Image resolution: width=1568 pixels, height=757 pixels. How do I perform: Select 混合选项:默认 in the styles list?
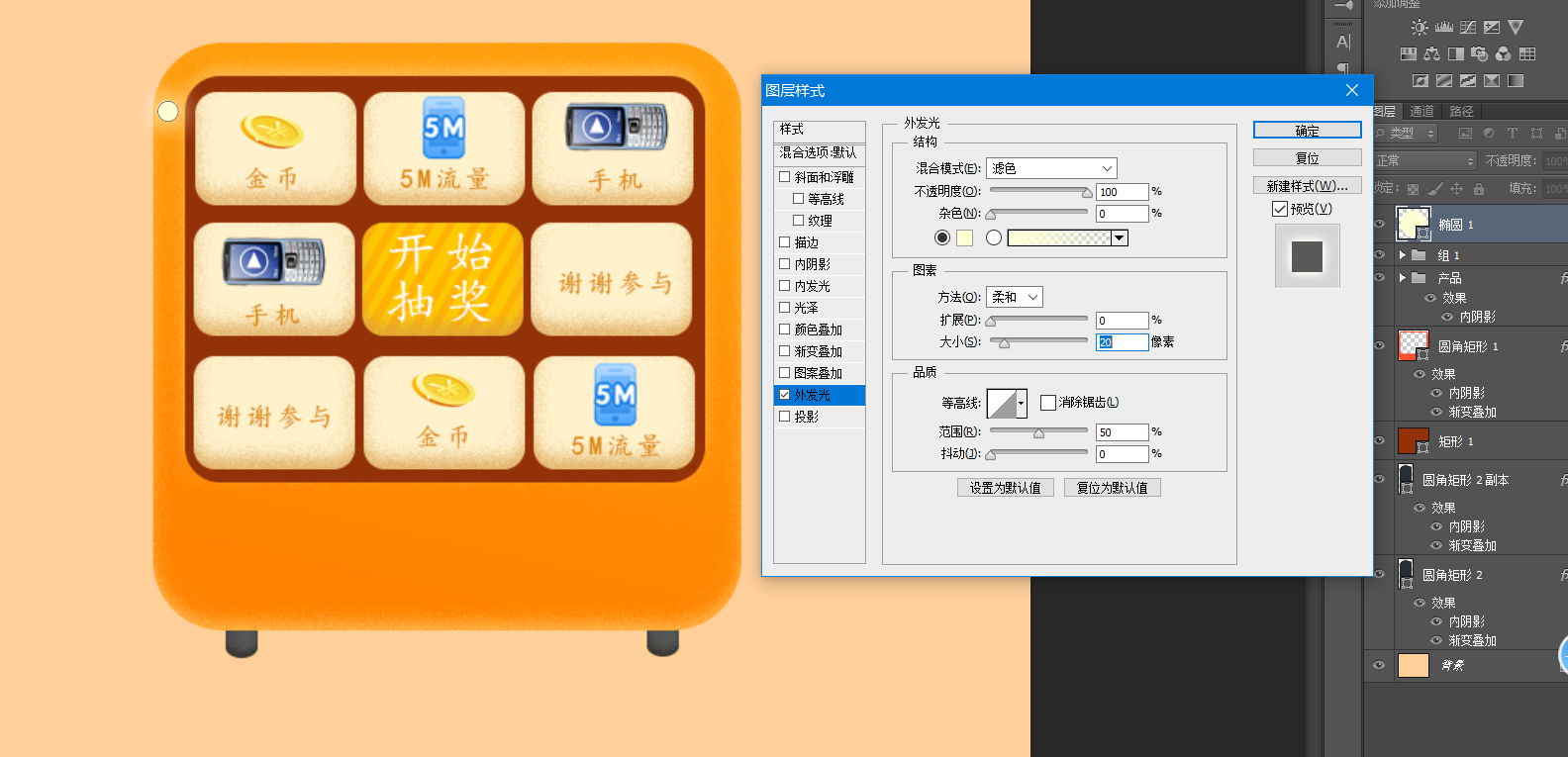820,153
